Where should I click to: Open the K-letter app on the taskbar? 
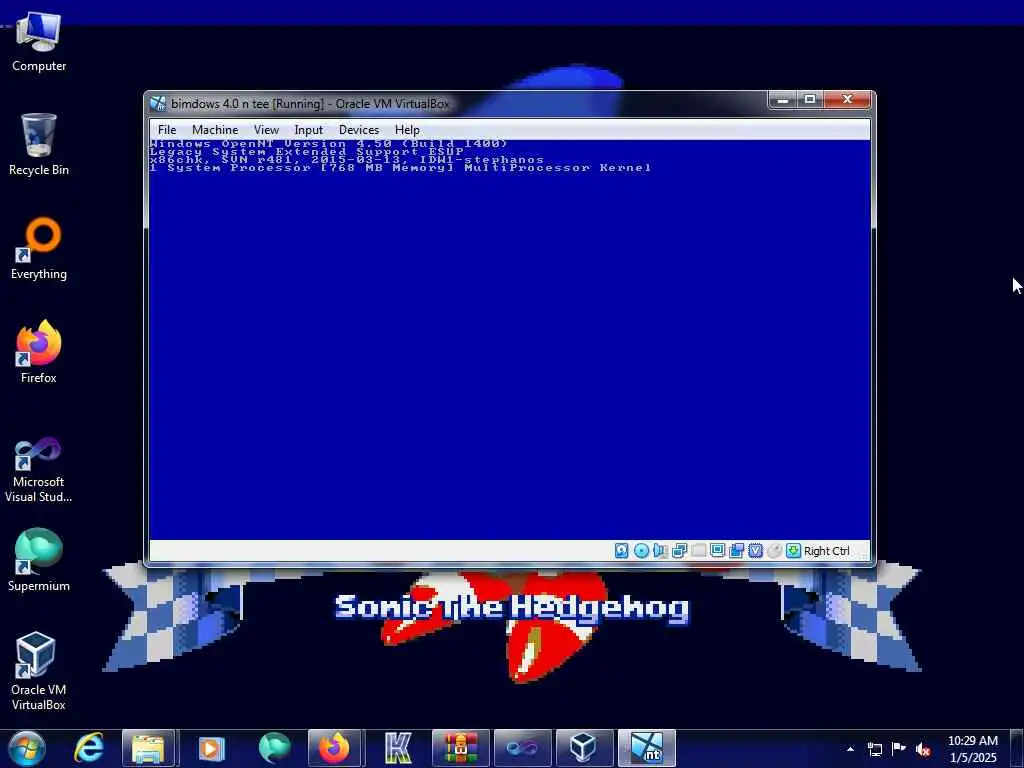398,748
